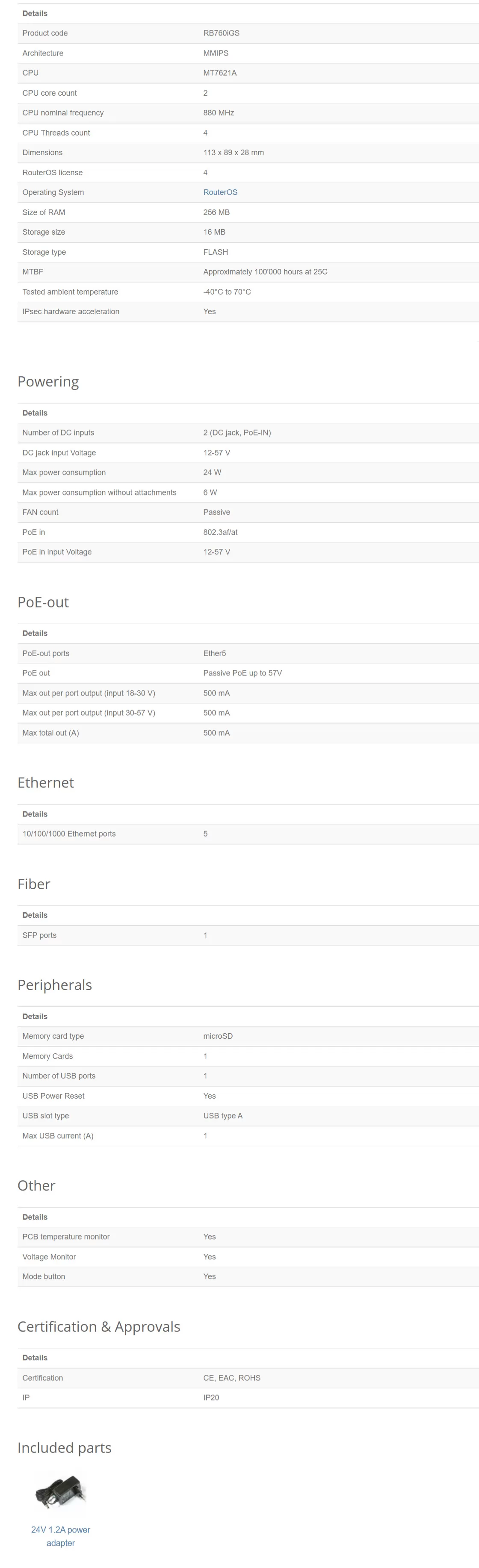479x1568 pixels.
Task: Click the 24V 1.2A power adapter link
Action: (x=60, y=1536)
